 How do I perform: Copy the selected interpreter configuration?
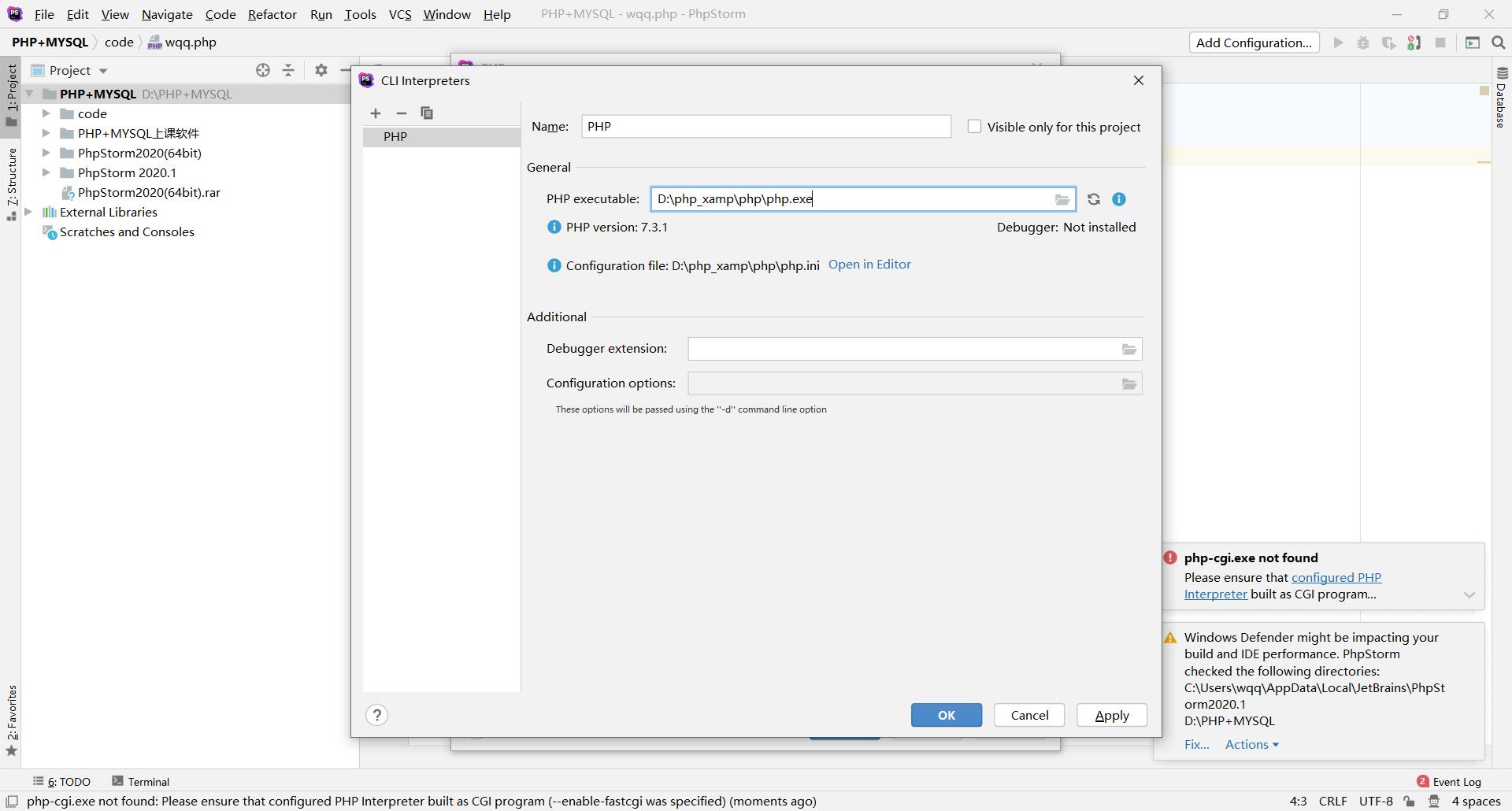(x=427, y=113)
